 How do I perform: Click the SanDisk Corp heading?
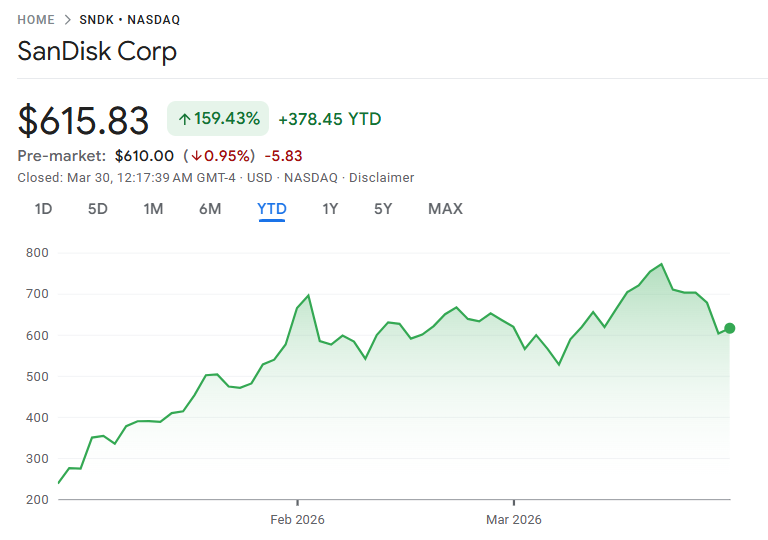(97, 52)
